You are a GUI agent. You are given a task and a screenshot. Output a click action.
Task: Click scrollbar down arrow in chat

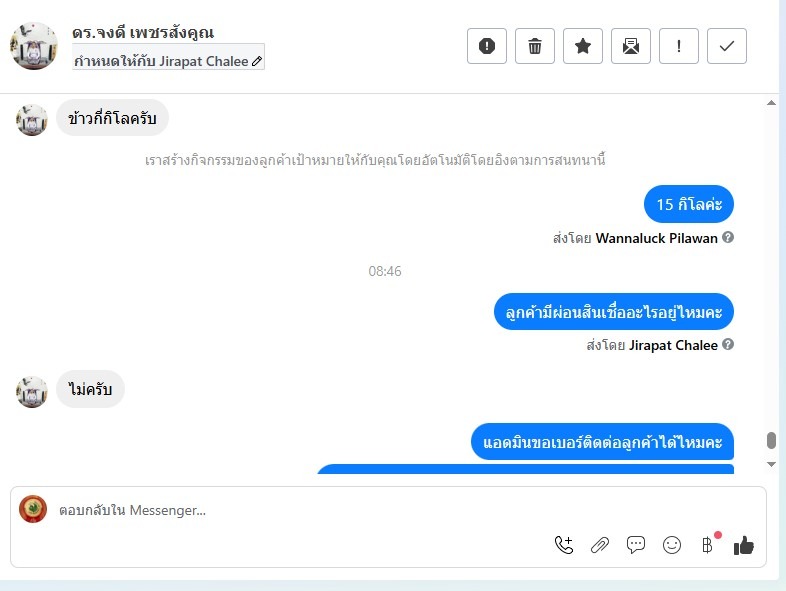[x=771, y=464]
